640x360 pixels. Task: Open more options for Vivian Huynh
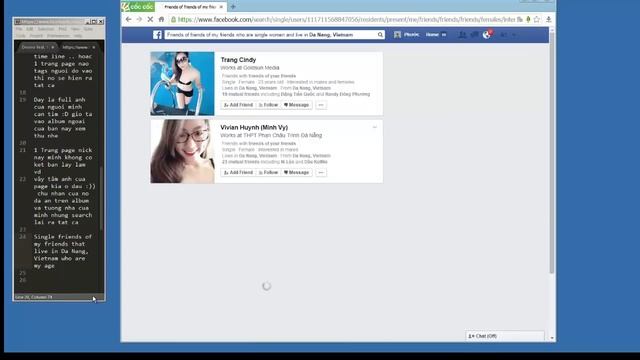click(x=321, y=173)
